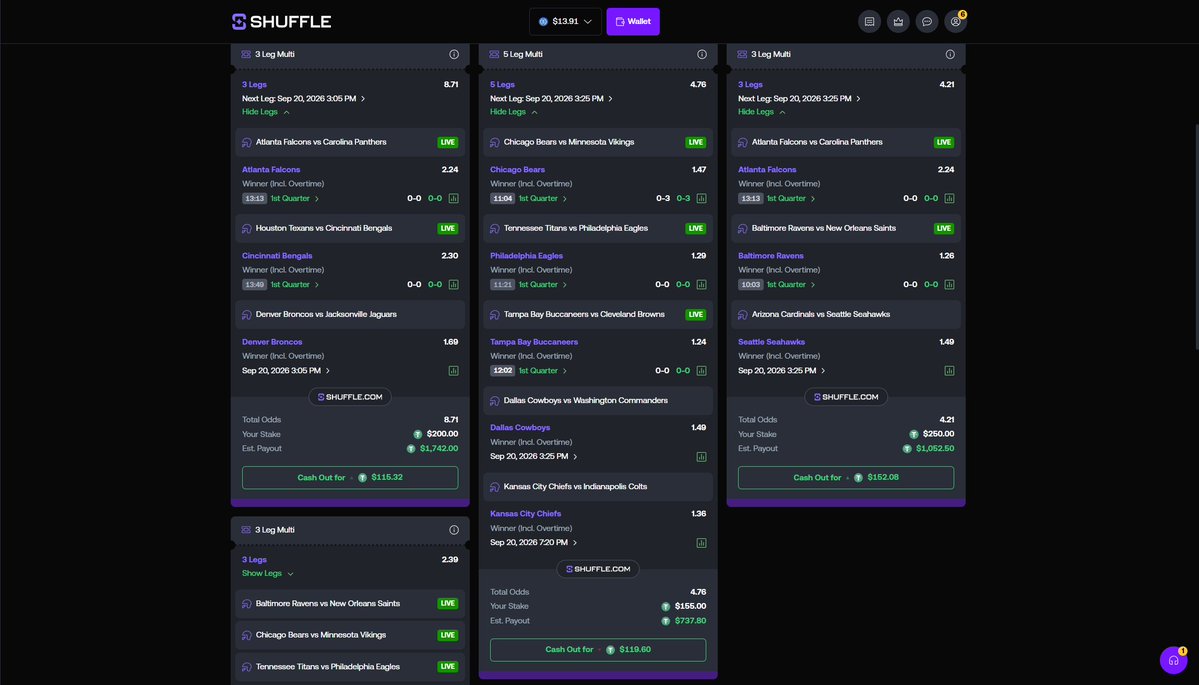
Task: Show info for the 4.21 odds 3 Leg Multi
Action: (950, 54)
